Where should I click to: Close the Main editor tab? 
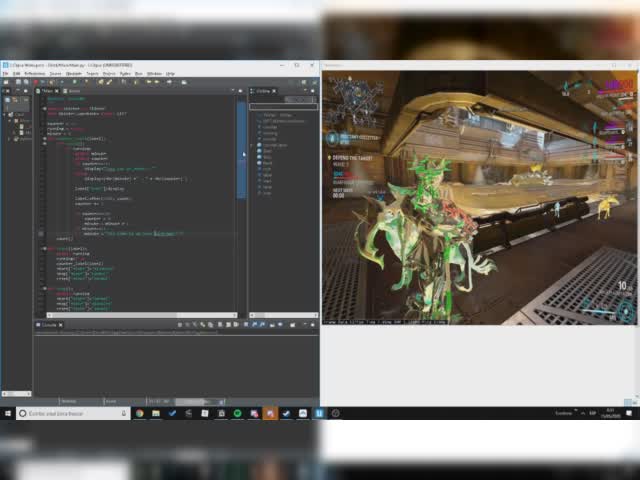[57, 91]
